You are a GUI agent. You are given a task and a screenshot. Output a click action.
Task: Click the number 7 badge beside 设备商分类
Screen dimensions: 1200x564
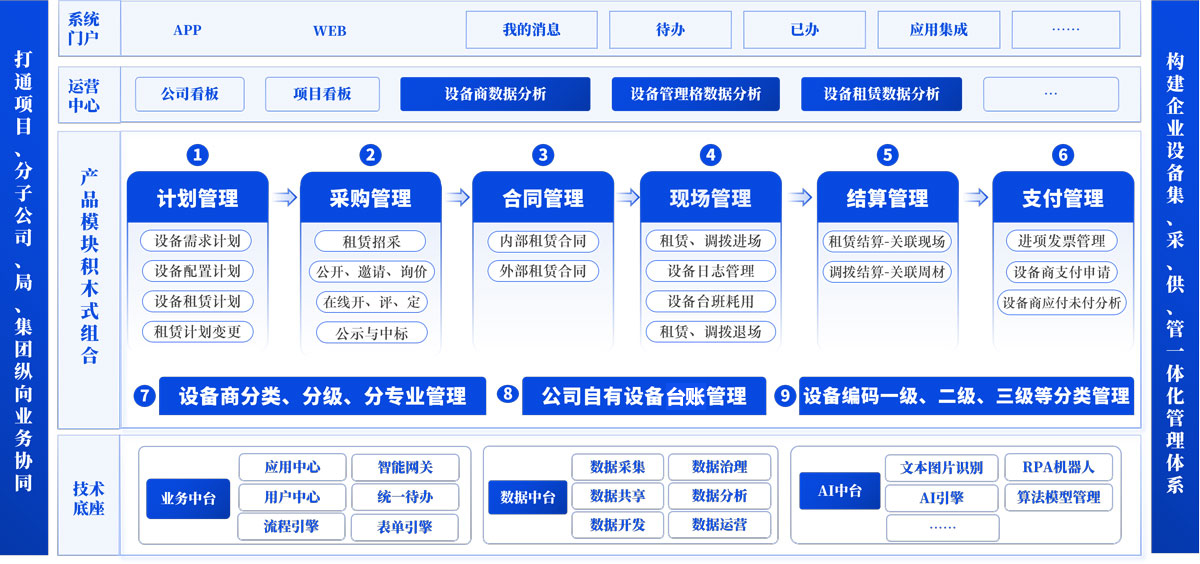click(145, 396)
